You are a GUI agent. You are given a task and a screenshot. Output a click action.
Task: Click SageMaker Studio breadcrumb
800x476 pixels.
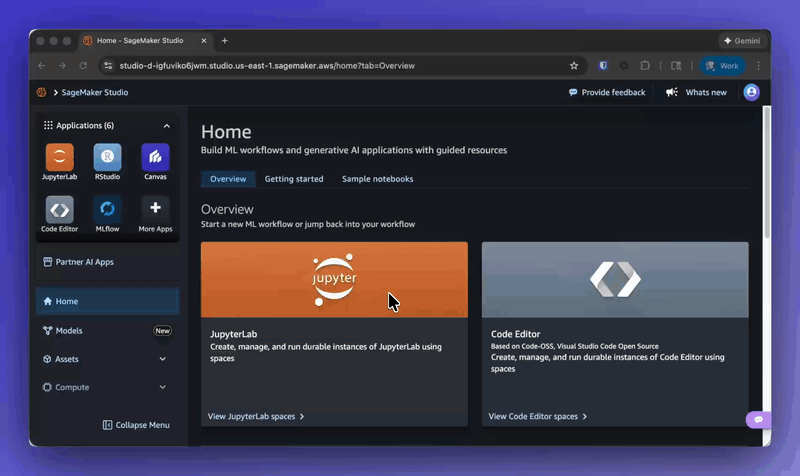[95, 92]
